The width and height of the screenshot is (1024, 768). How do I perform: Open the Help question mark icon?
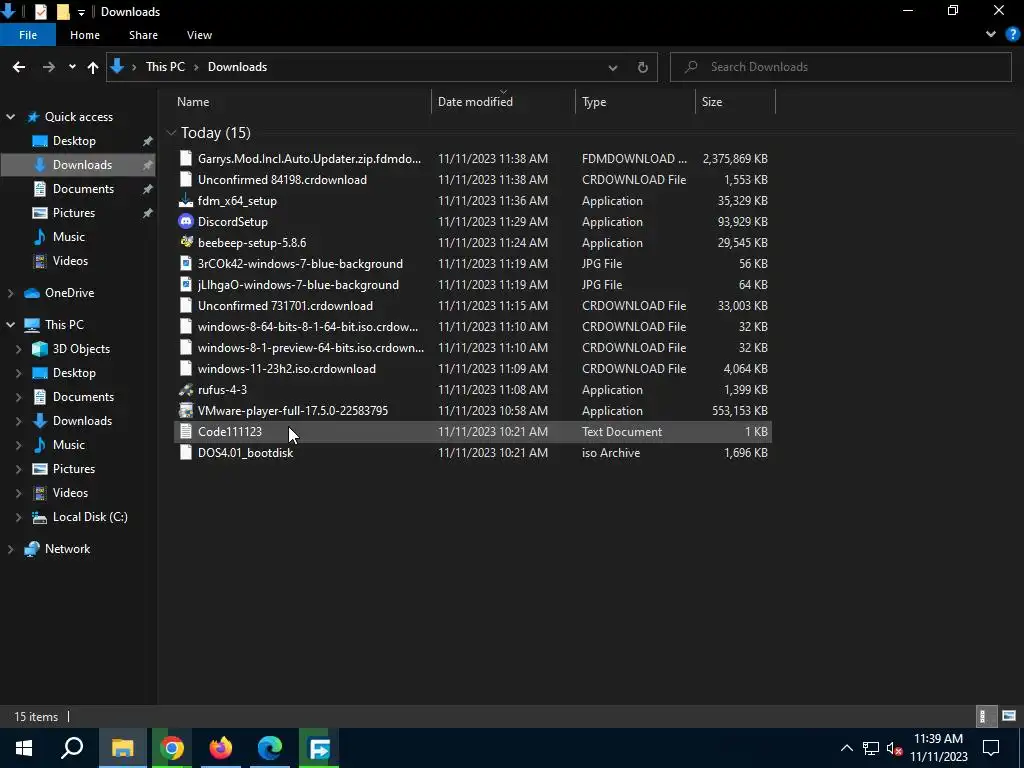1013,35
